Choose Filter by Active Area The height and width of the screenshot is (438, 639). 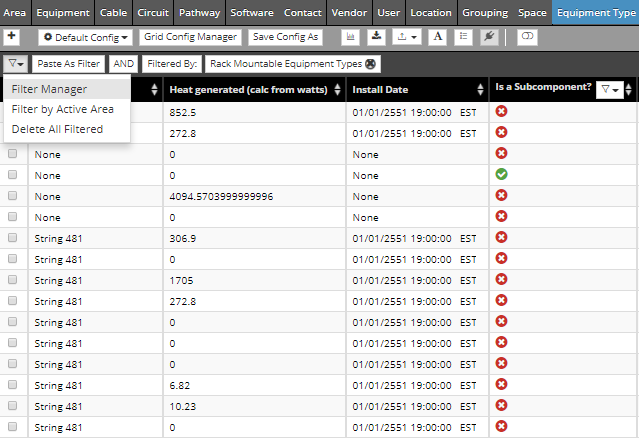point(67,109)
